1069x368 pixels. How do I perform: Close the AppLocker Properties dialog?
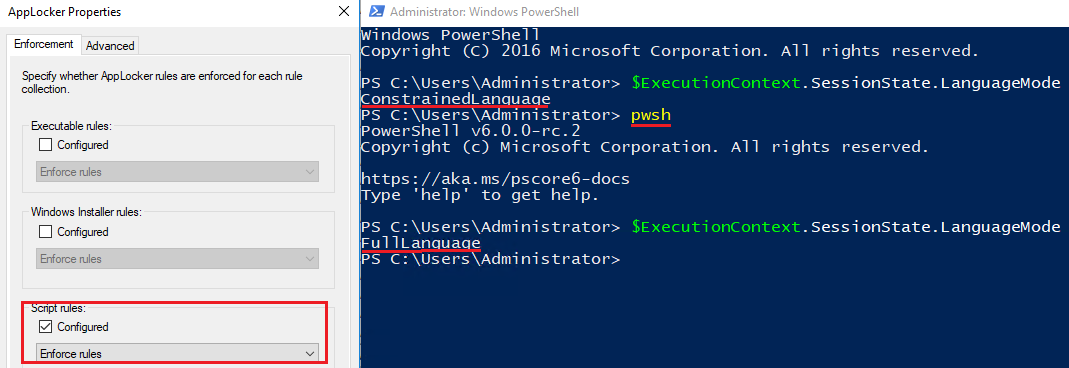pyautogui.click(x=344, y=12)
